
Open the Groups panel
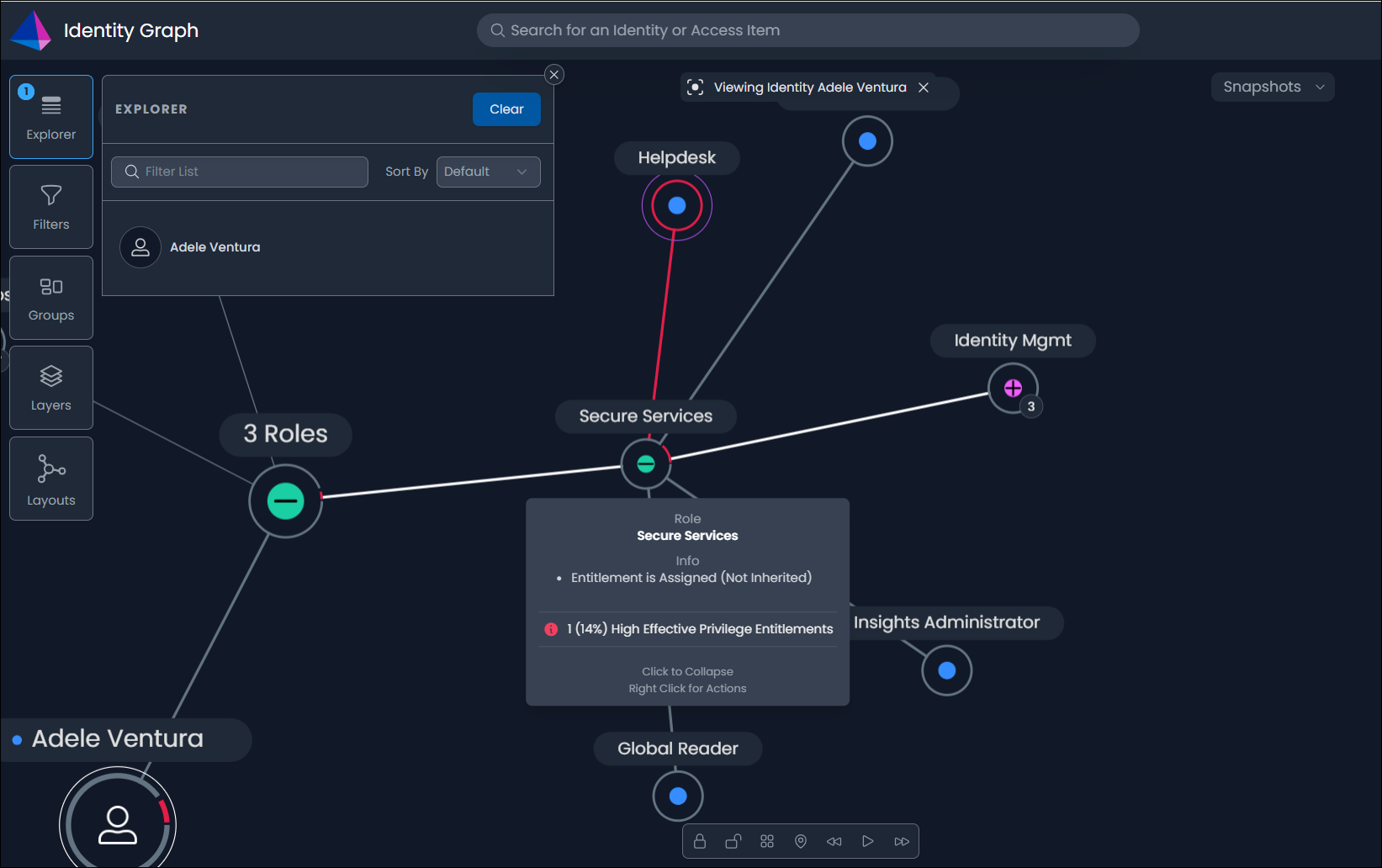click(x=51, y=298)
